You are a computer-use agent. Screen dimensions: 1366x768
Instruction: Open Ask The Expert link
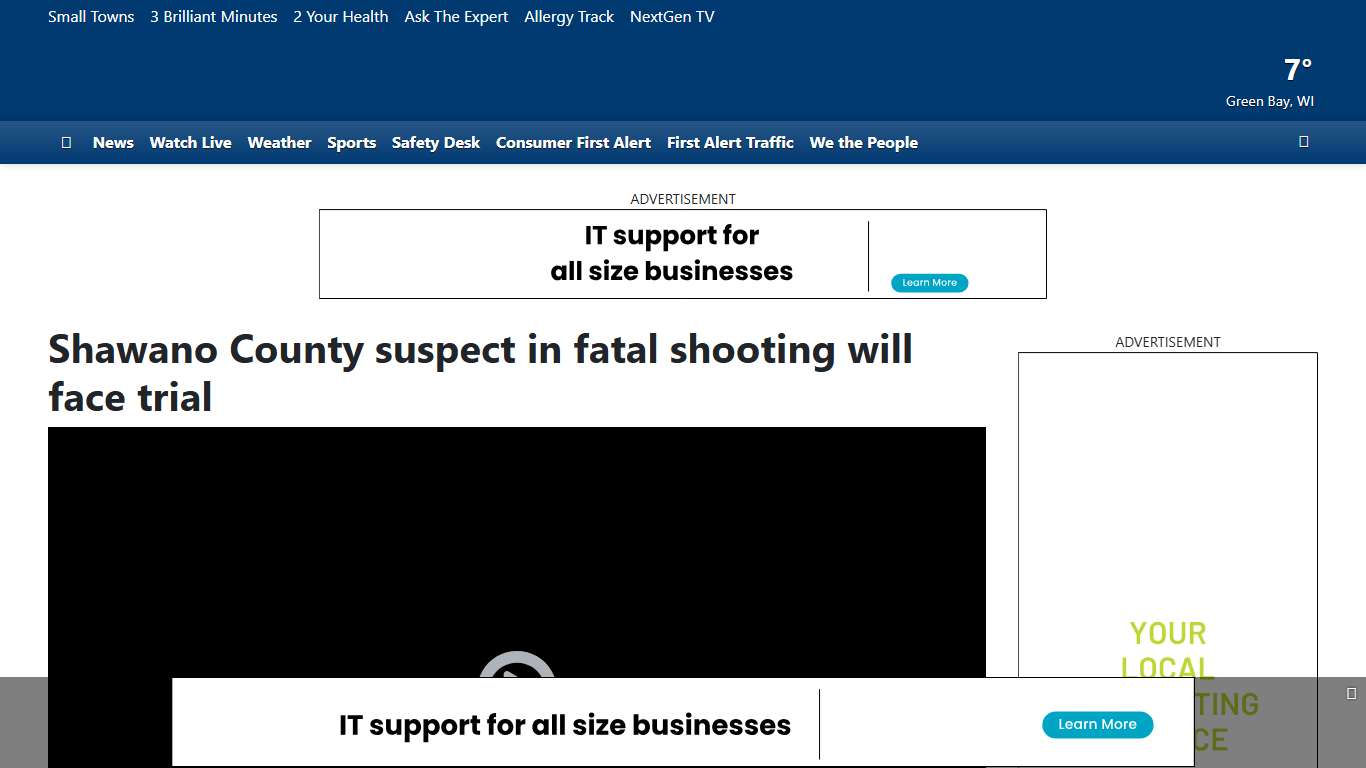pyautogui.click(x=456, y=17)
